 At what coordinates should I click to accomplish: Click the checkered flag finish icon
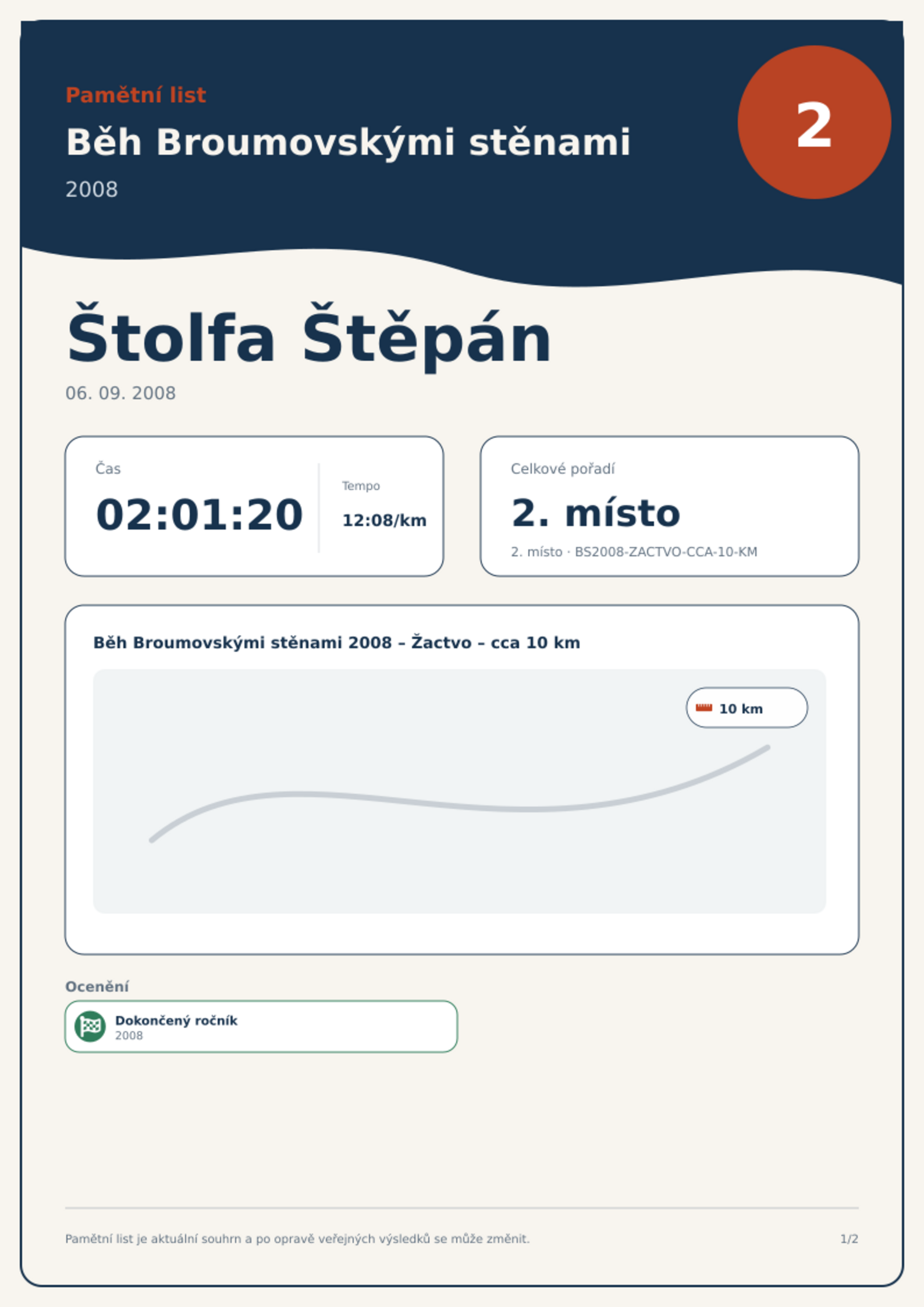click(90, 1027)
